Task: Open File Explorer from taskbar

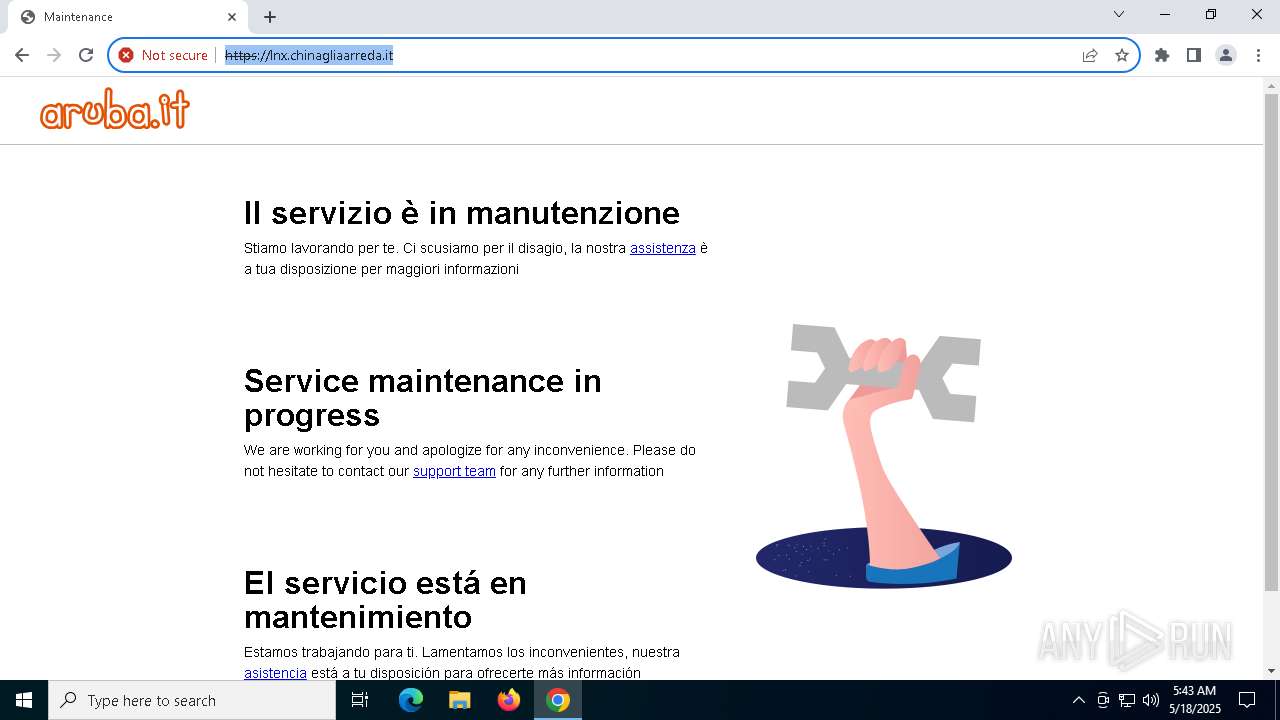Action: click(x=459, y=700)
